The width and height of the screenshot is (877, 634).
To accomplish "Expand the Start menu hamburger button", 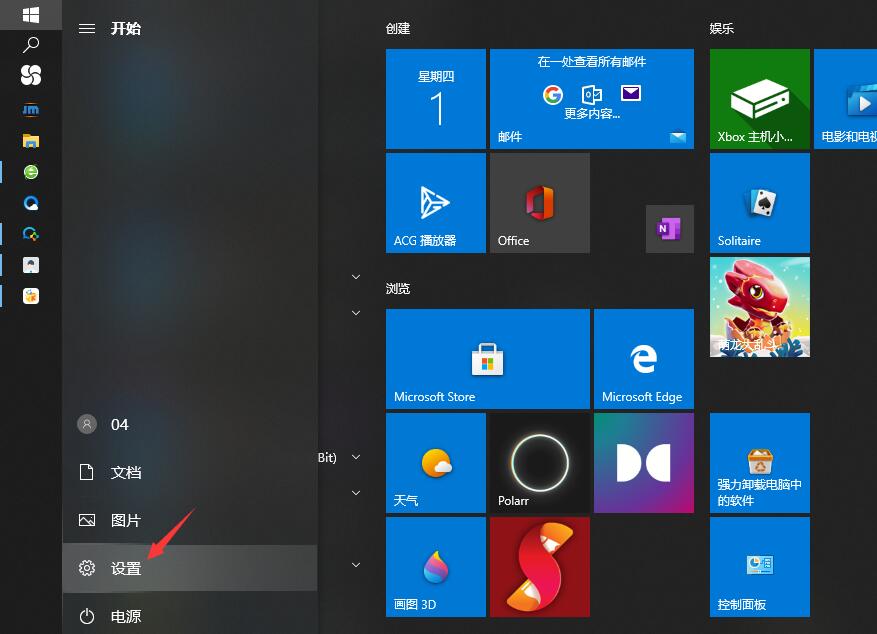I will pyautogui.click(x=87, y=29).
